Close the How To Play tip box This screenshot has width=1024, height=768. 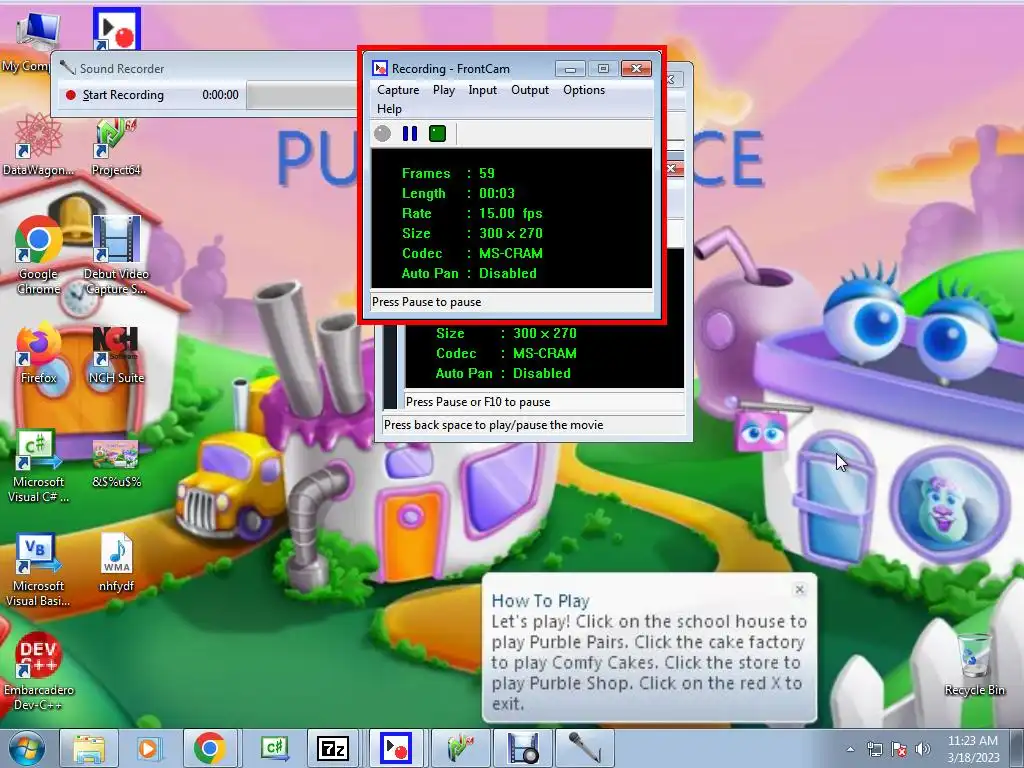click(799, 589)
